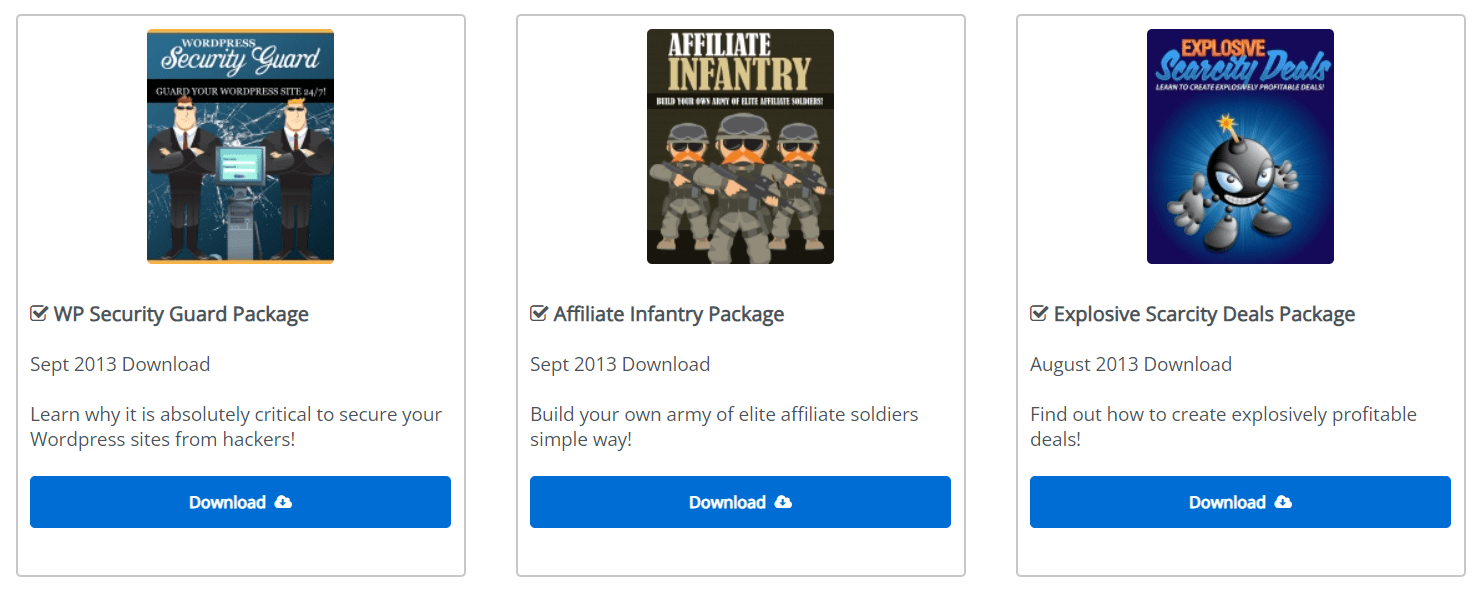Select the Explosive Scarcity Deals Package title
This screenshot has height=596, width=1483.
tap(1204, 314)
